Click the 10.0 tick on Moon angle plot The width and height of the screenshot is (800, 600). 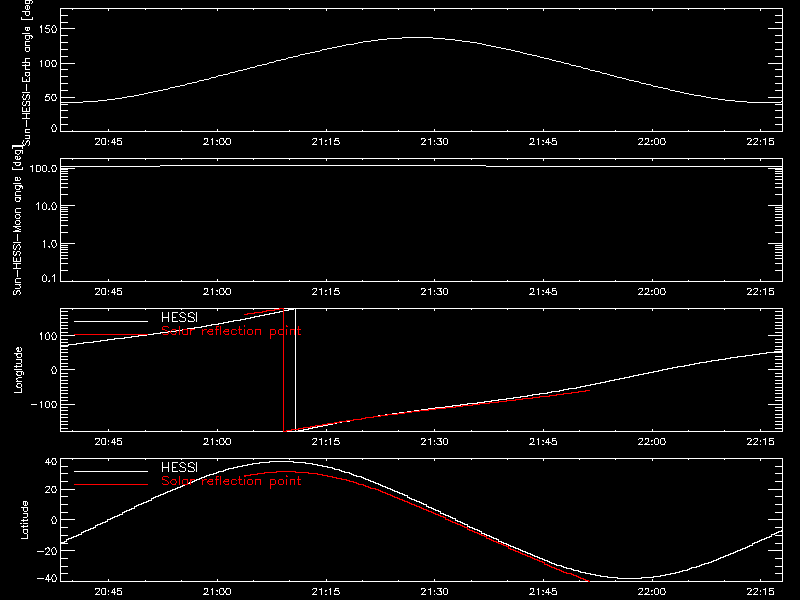(x=46, y=206)
